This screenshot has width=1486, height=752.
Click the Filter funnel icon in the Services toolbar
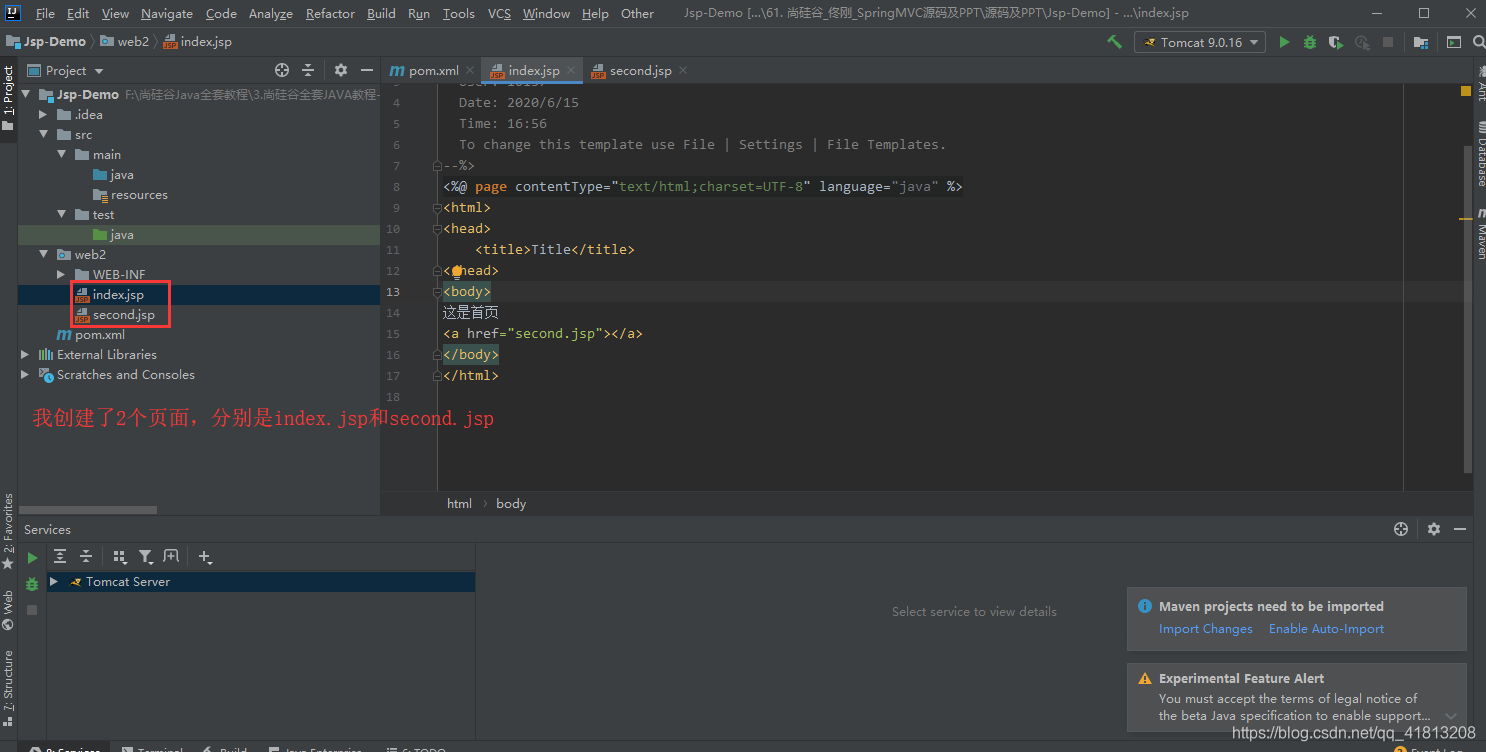click(145, 557)
